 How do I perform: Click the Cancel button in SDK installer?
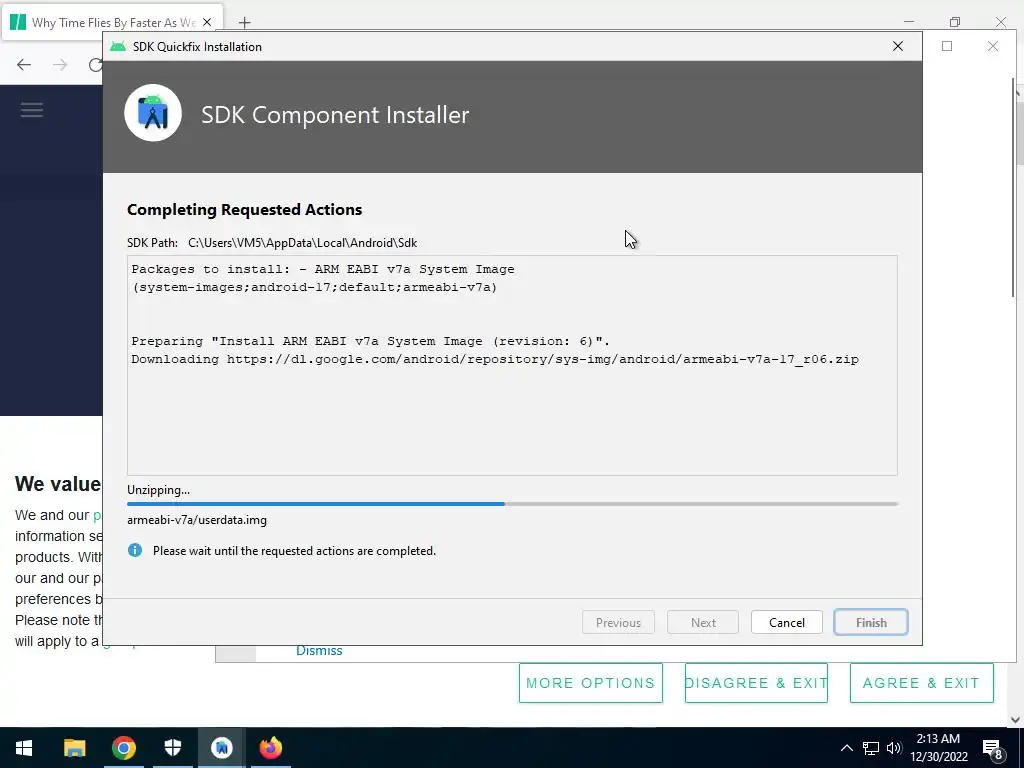(786, 622)
